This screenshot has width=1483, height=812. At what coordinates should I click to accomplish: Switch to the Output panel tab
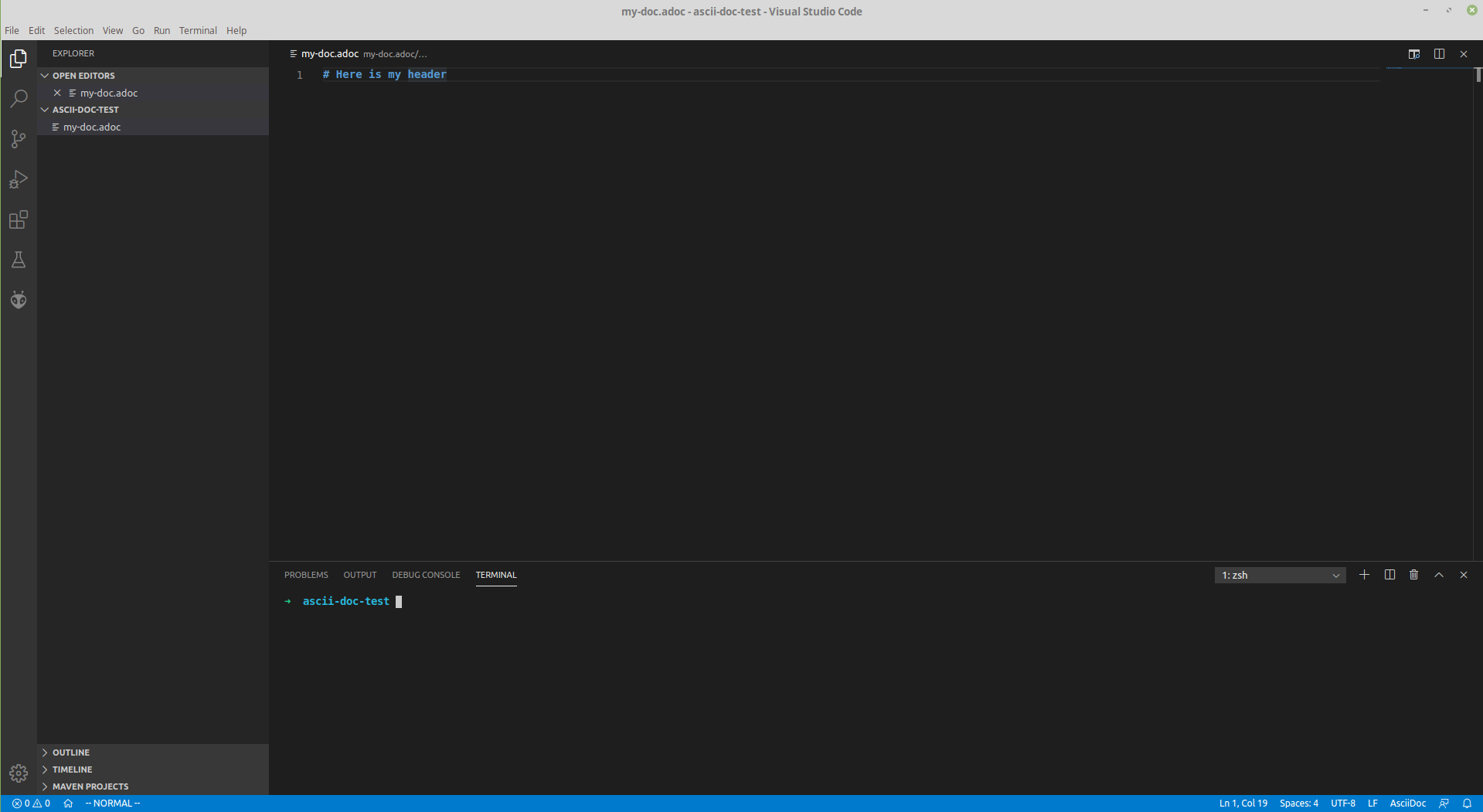(360, 575)
